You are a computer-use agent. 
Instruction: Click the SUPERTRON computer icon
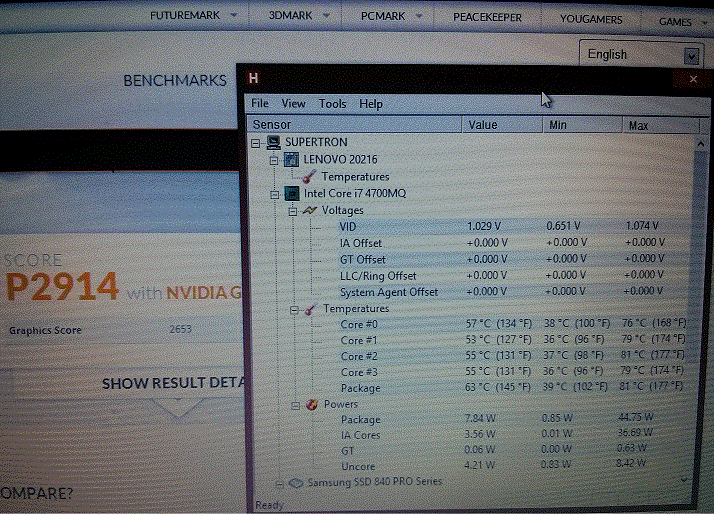(x=274, y=142)
